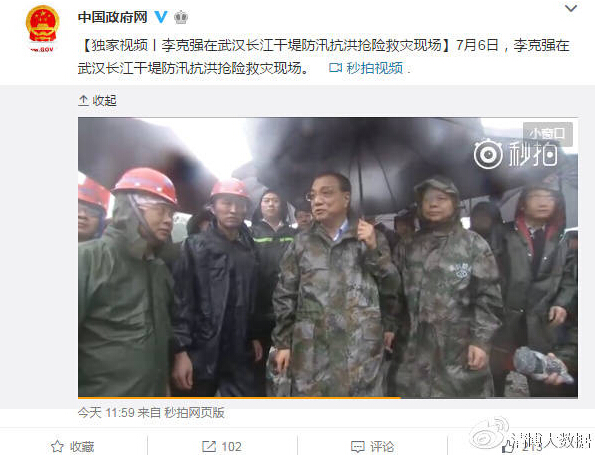Viewport: 595px width, 455px height.
Task: Switch video to 小窗口 mode
Action: coord(548,134)
